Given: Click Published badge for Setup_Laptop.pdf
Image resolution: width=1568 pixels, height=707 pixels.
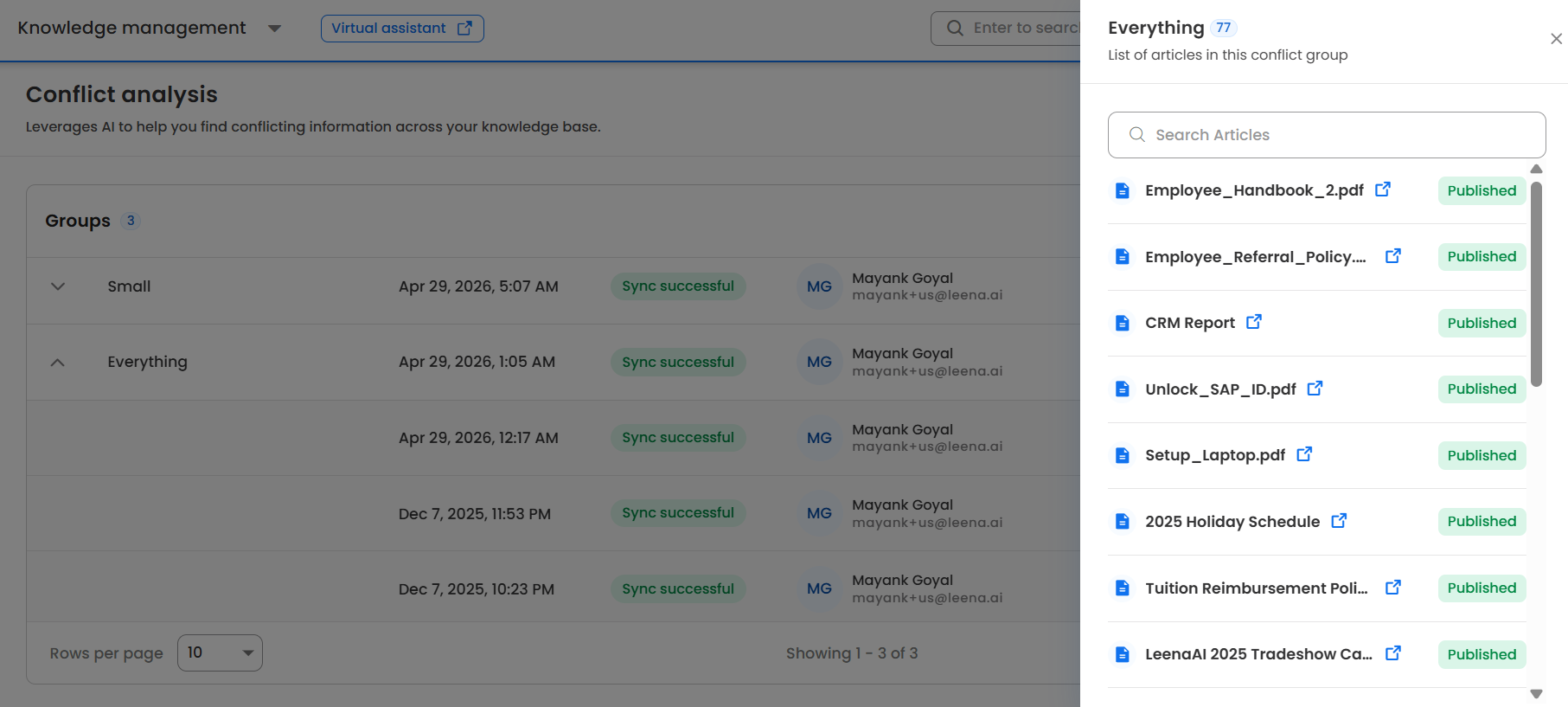Looking at the screenshot, I should (x=1482, y=455).
